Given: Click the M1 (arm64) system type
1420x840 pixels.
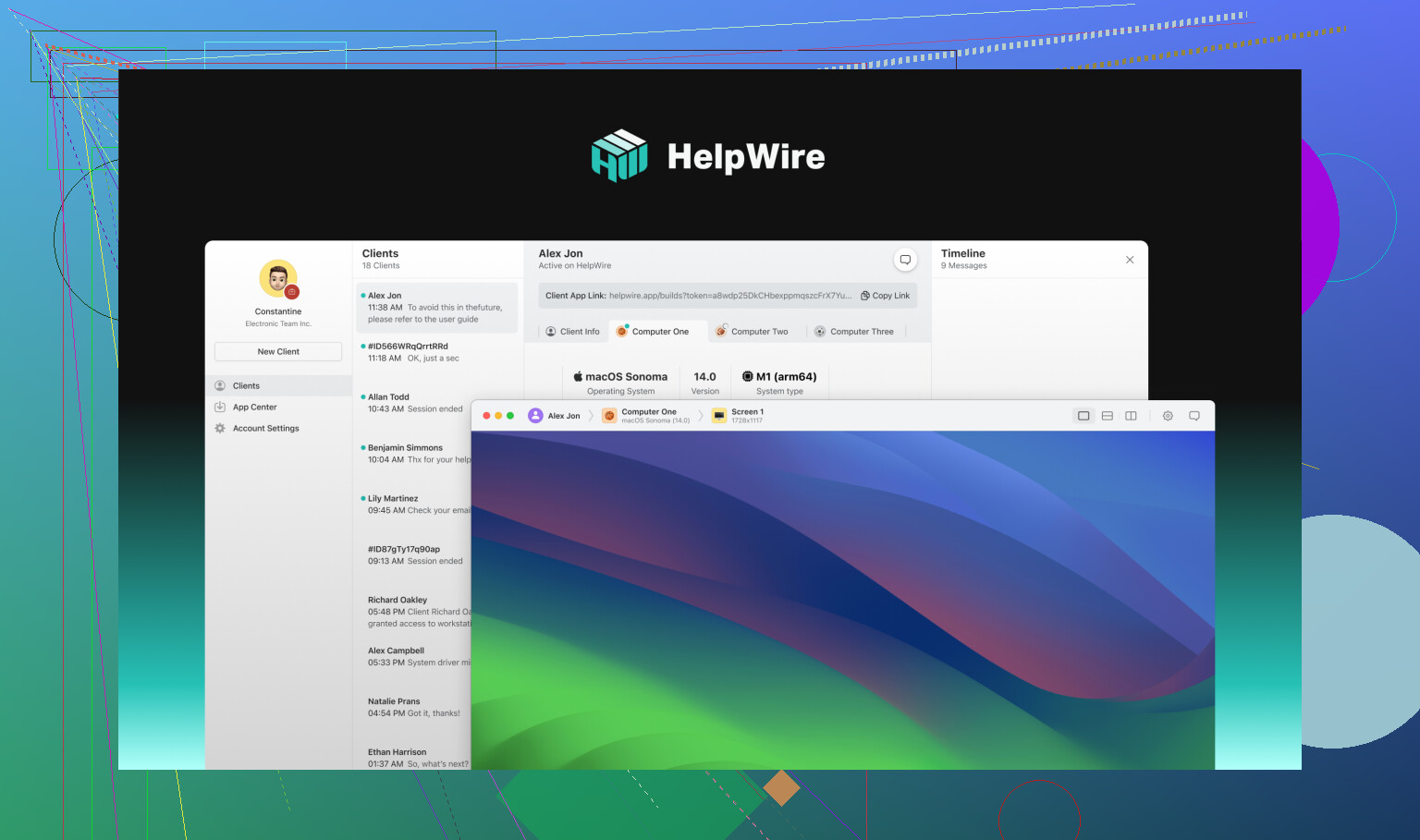Looking at the screenshot, I should pyautogui.click(x=779, y=377).
